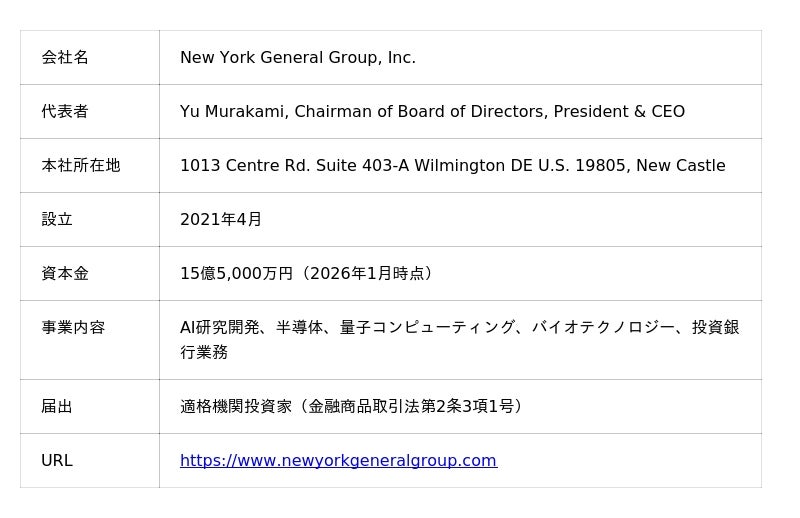Screen dimensions: 800x518
Task: Click the AI研究開発 business description line
Action: [x=459, y=328]
